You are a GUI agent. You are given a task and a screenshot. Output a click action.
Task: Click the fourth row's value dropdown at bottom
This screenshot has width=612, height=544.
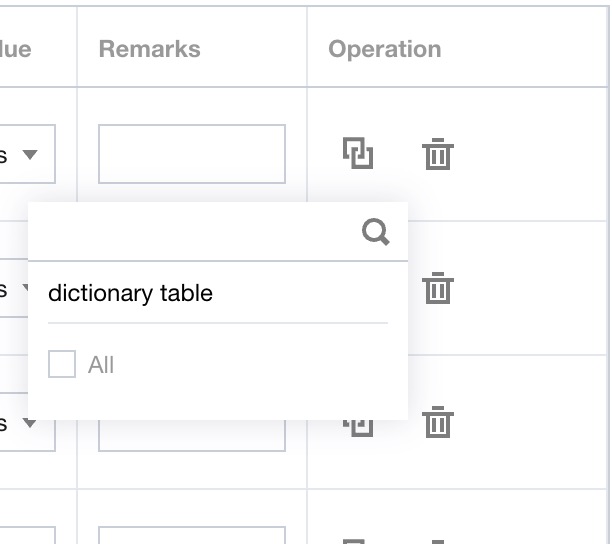click(x=26, y=535)
